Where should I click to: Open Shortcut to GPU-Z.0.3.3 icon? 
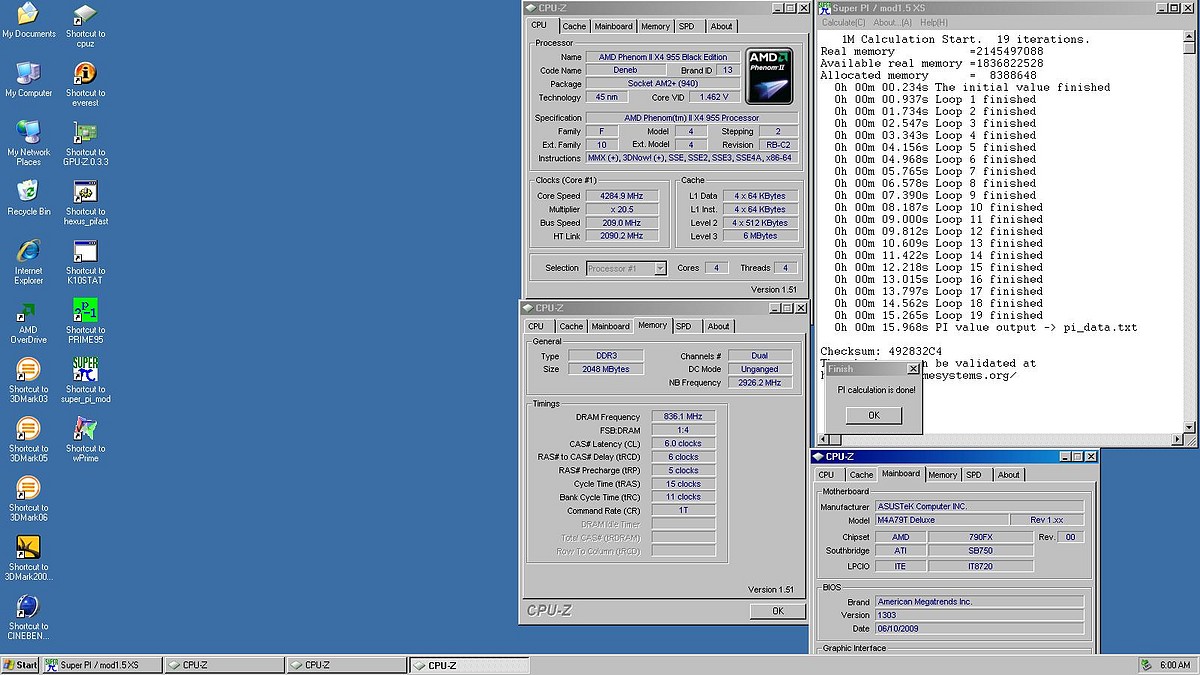tap(86, 144)
